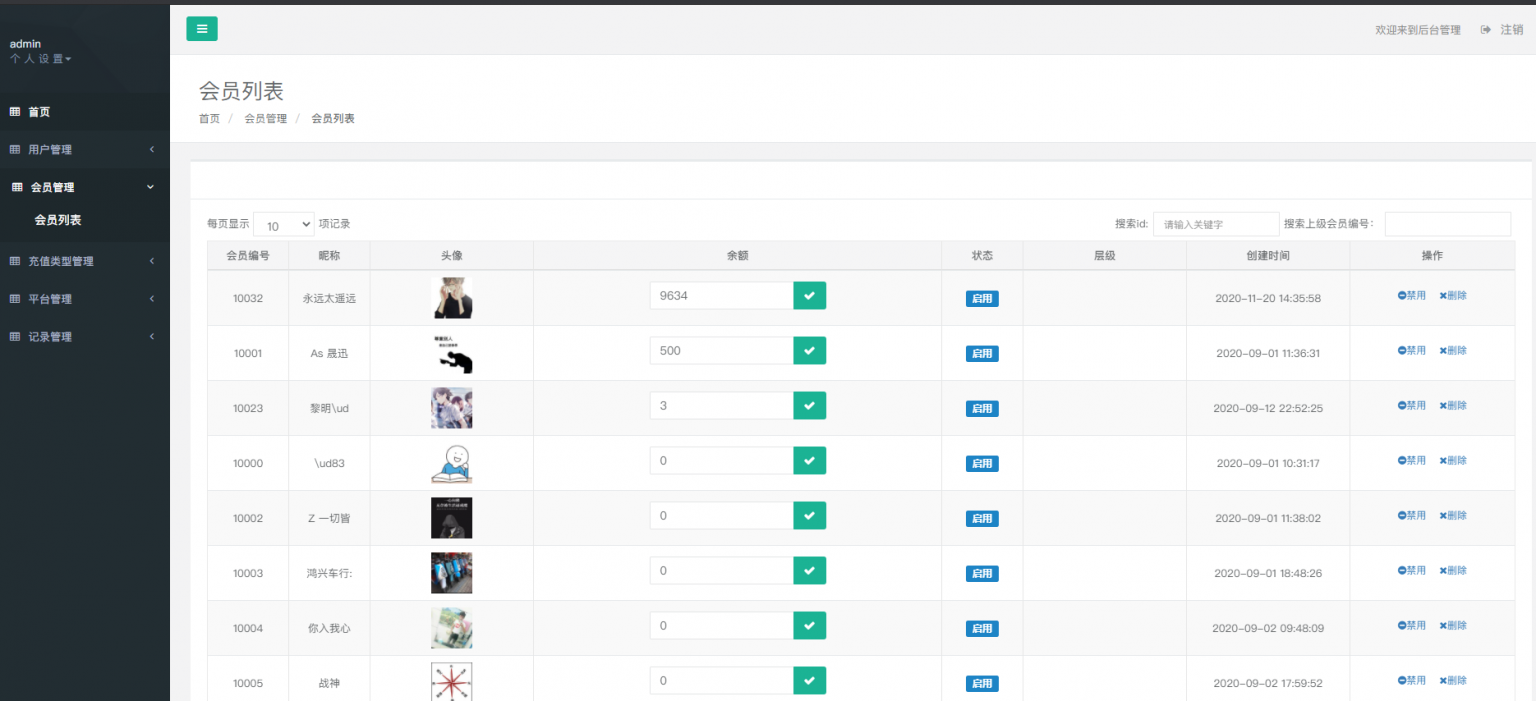
Task: Open the records-per-page dropdown showing 10
Action: (x=284, y=225)
